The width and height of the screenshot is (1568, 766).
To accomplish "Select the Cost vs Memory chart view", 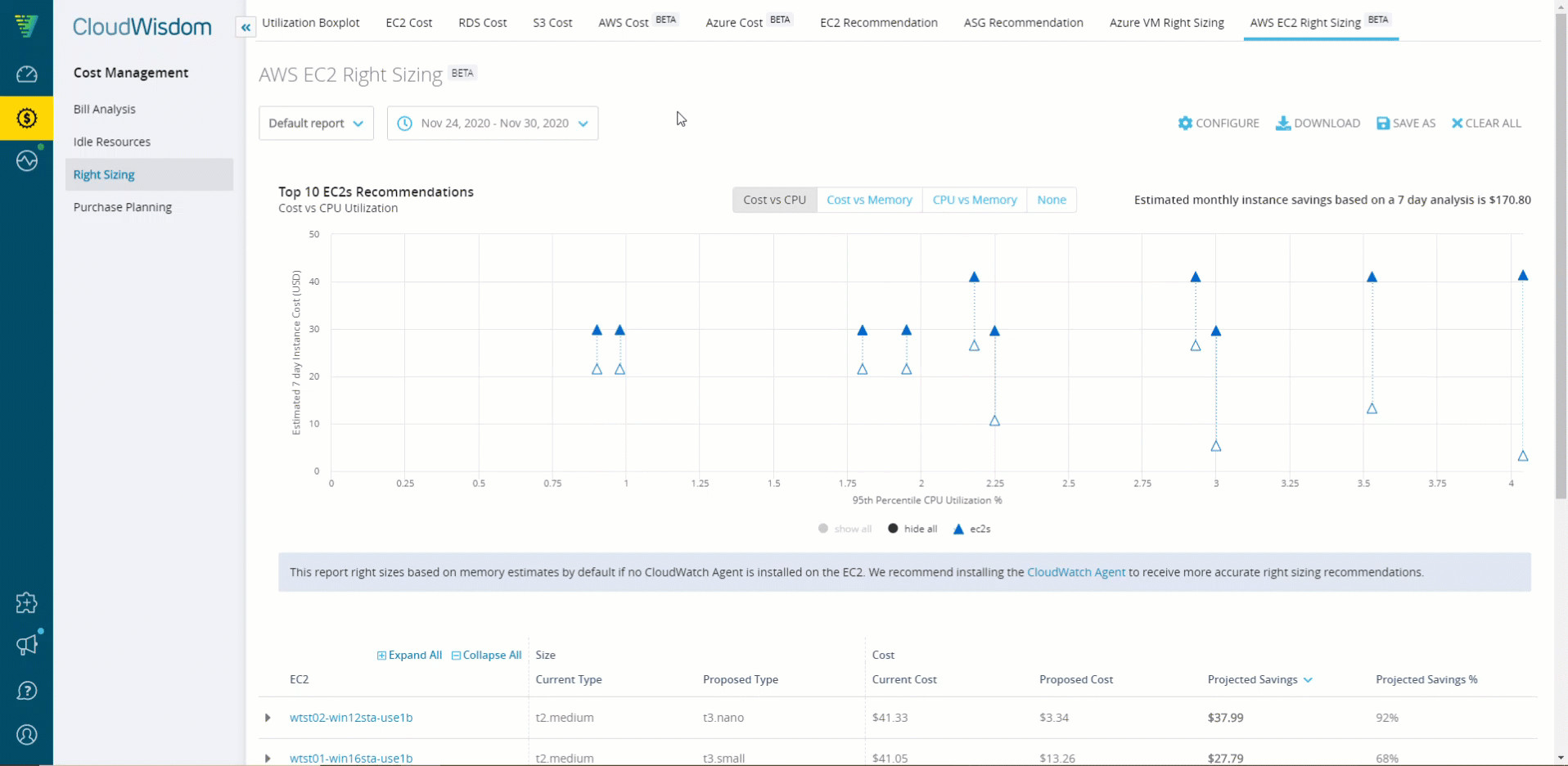I will 869,200.
